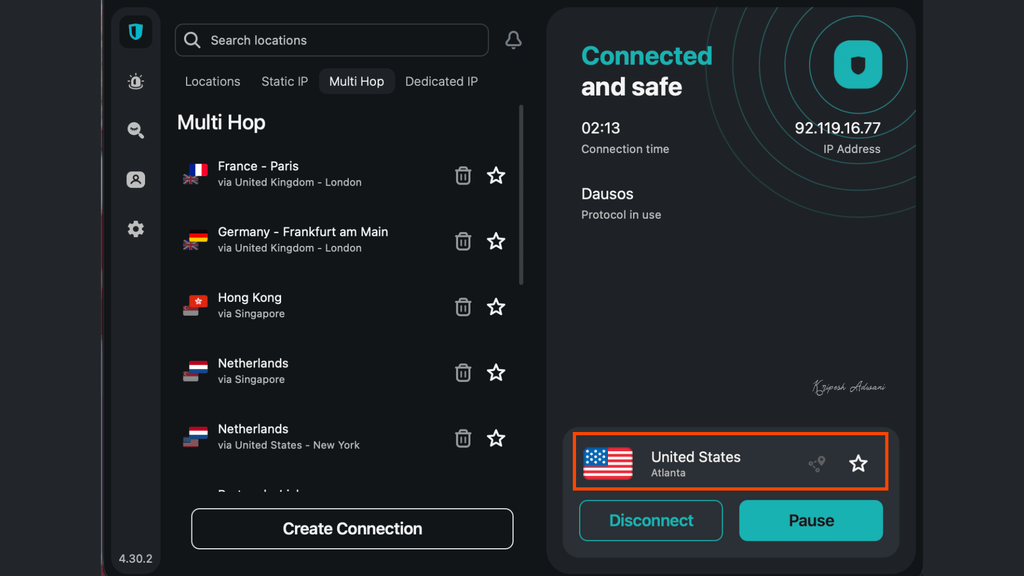The height and width of the screenshot is (576, 1024).
Task: Star the Netherlands via Singapore connection
Action: [496, 372]
